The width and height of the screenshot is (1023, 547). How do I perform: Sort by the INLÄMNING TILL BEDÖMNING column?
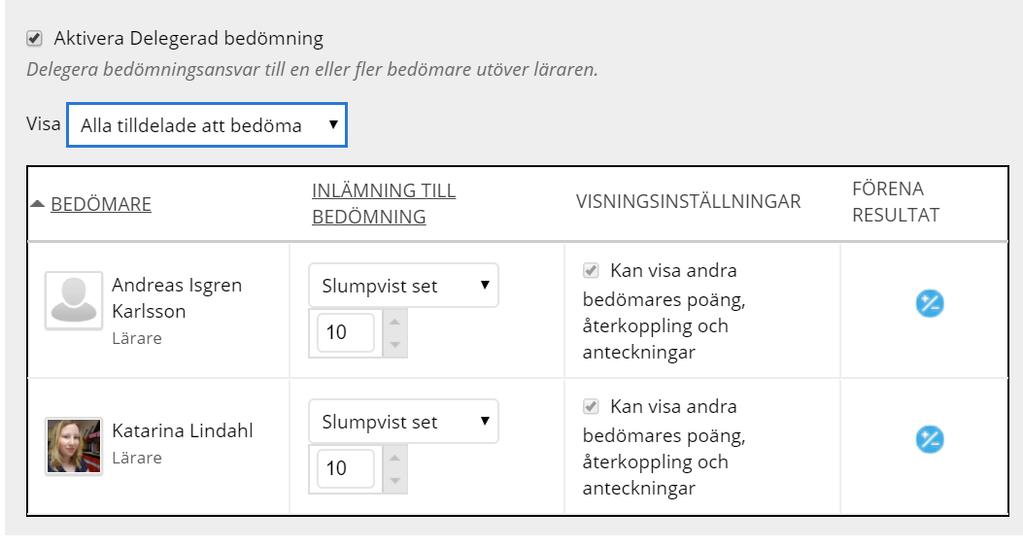coord(384,203)
